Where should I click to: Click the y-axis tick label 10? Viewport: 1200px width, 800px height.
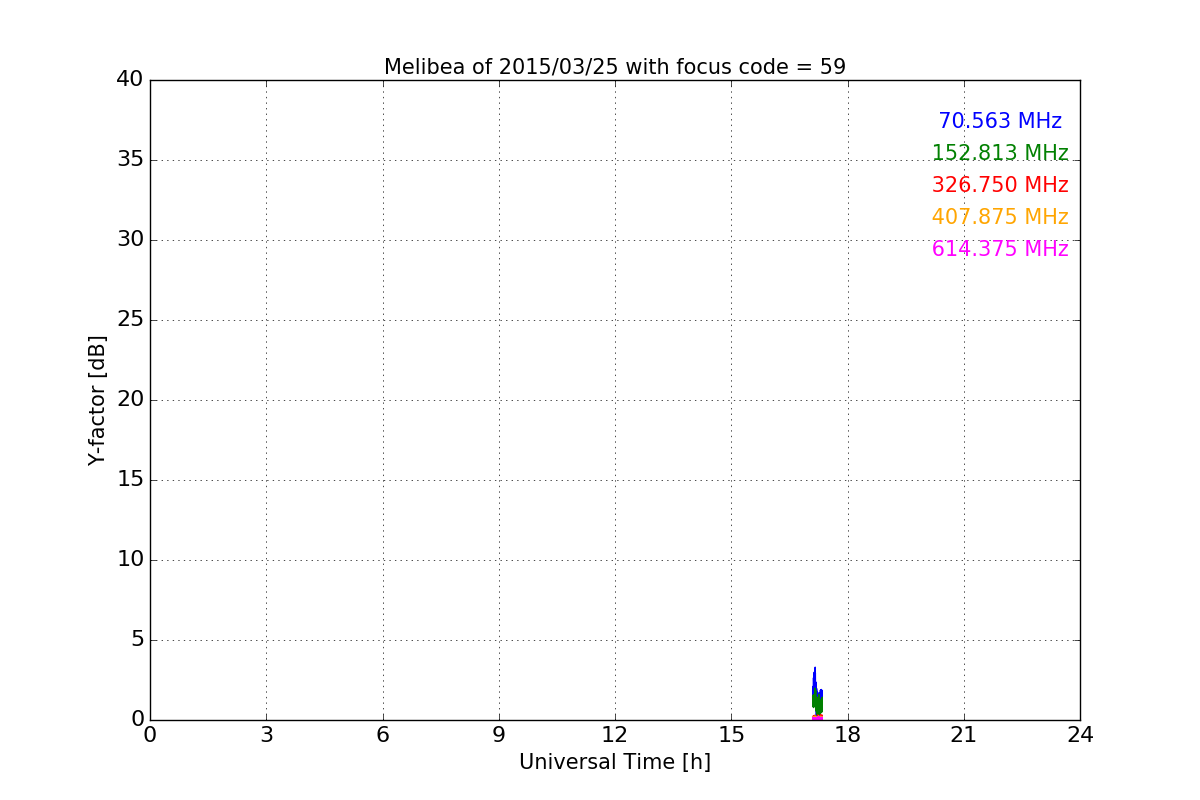tap(130, 559)
